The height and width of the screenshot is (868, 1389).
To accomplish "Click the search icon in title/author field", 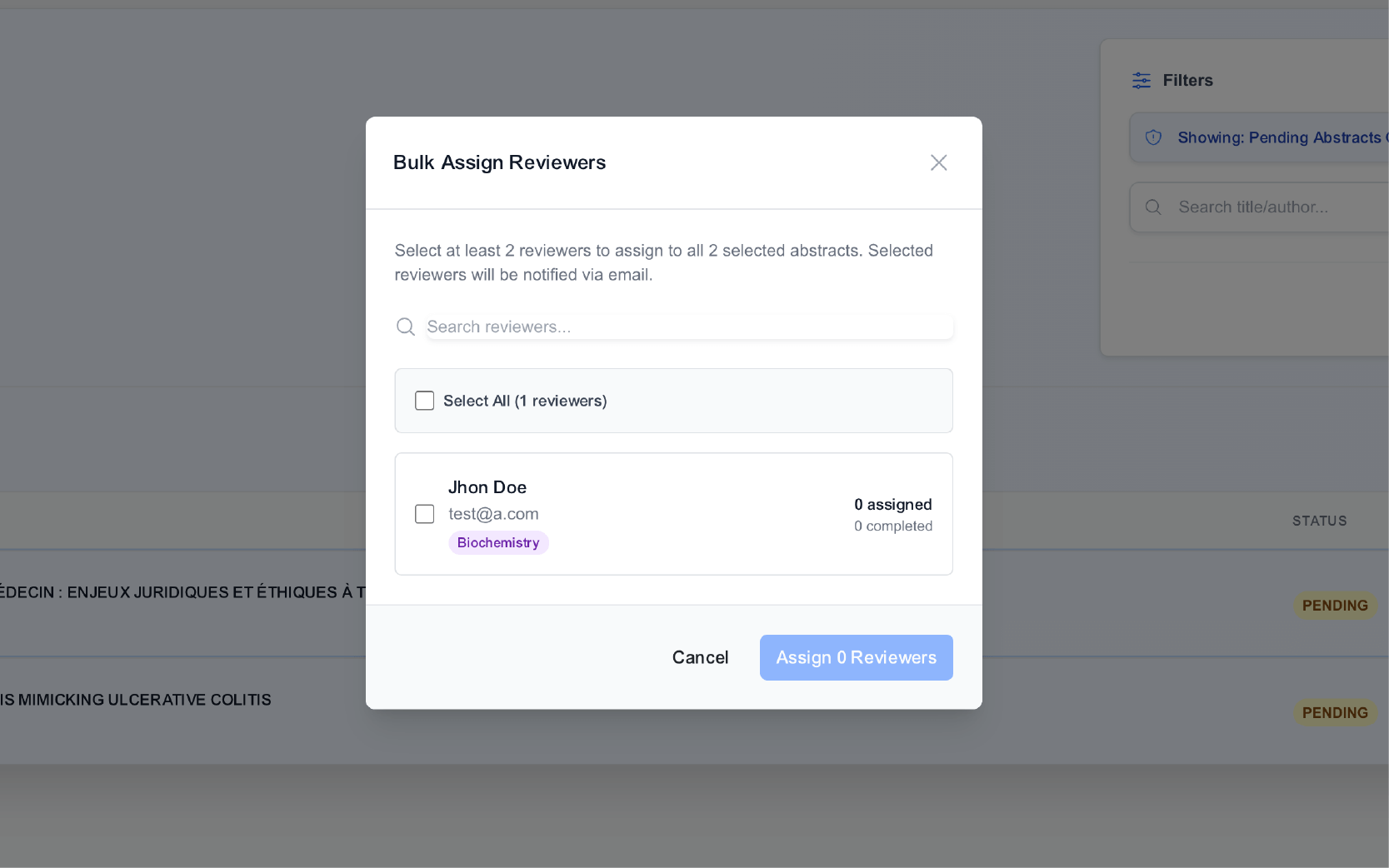I will click(1153, 207).
